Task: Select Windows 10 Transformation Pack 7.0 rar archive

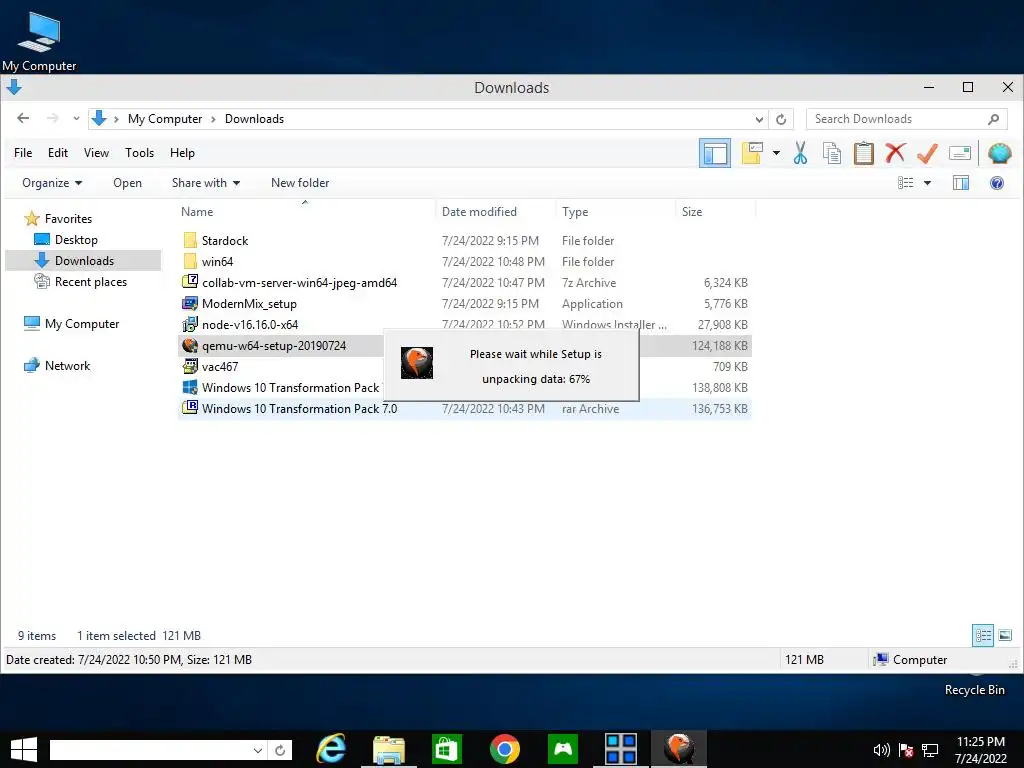Action: [299, 409]
